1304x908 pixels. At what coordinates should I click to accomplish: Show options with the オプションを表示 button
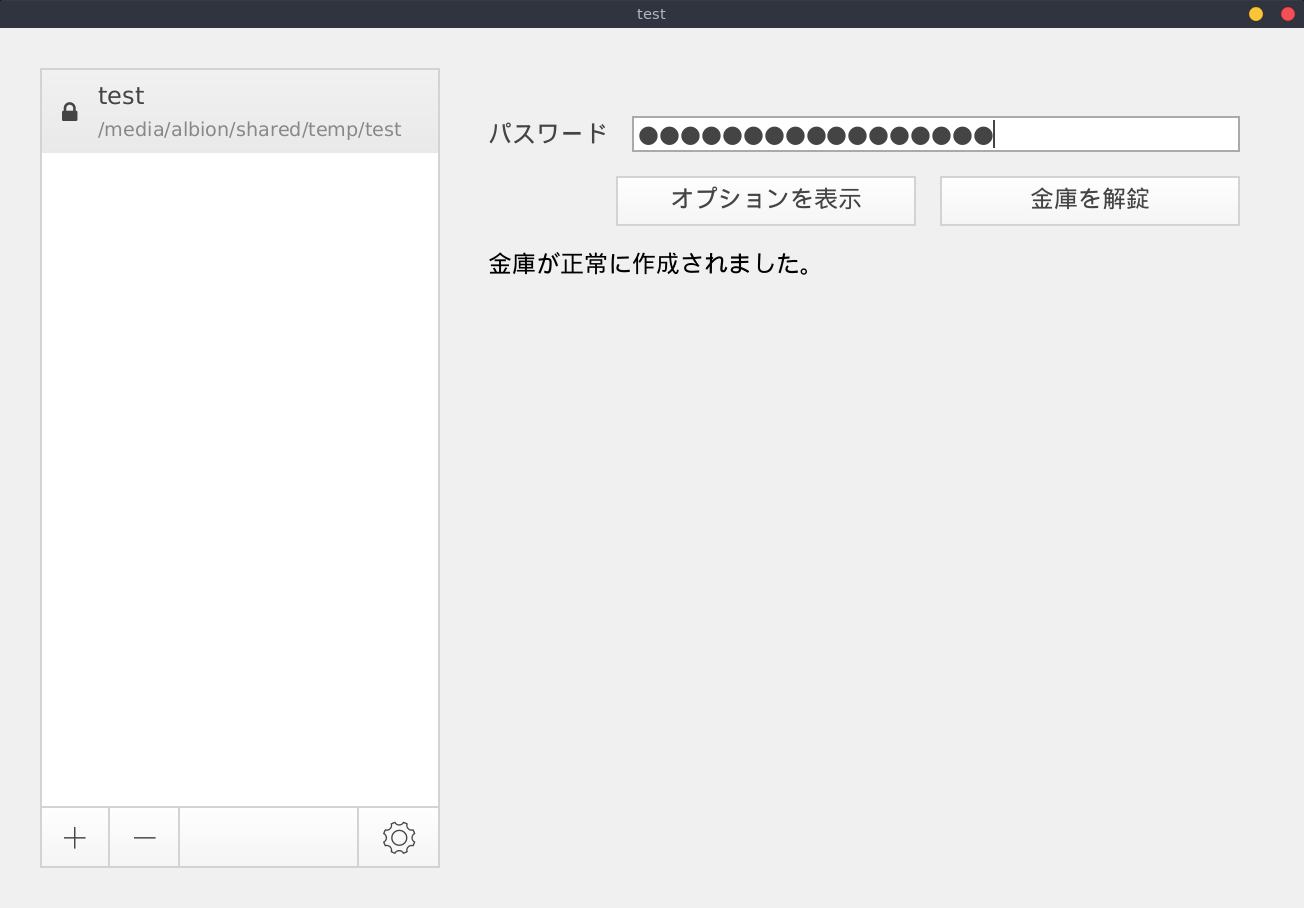coord(766,200)
